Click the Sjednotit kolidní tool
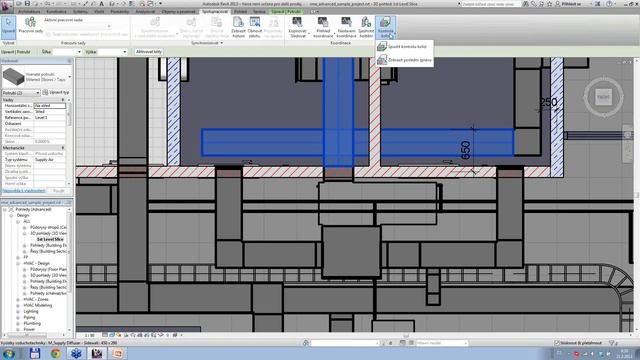 coord(366,27)
